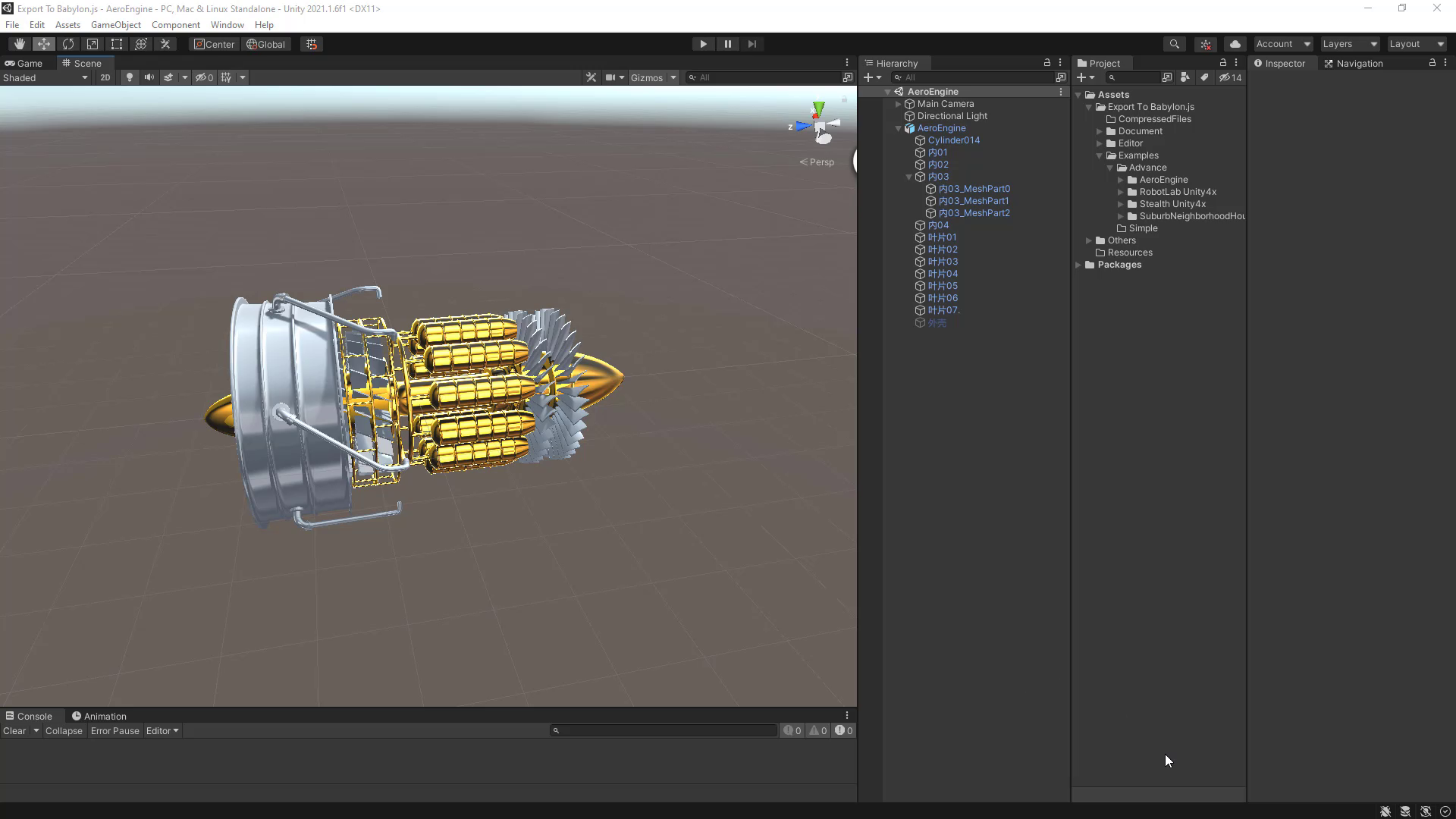
Task: Click the Hierarchy search field
Action: [x=973, y=77]
